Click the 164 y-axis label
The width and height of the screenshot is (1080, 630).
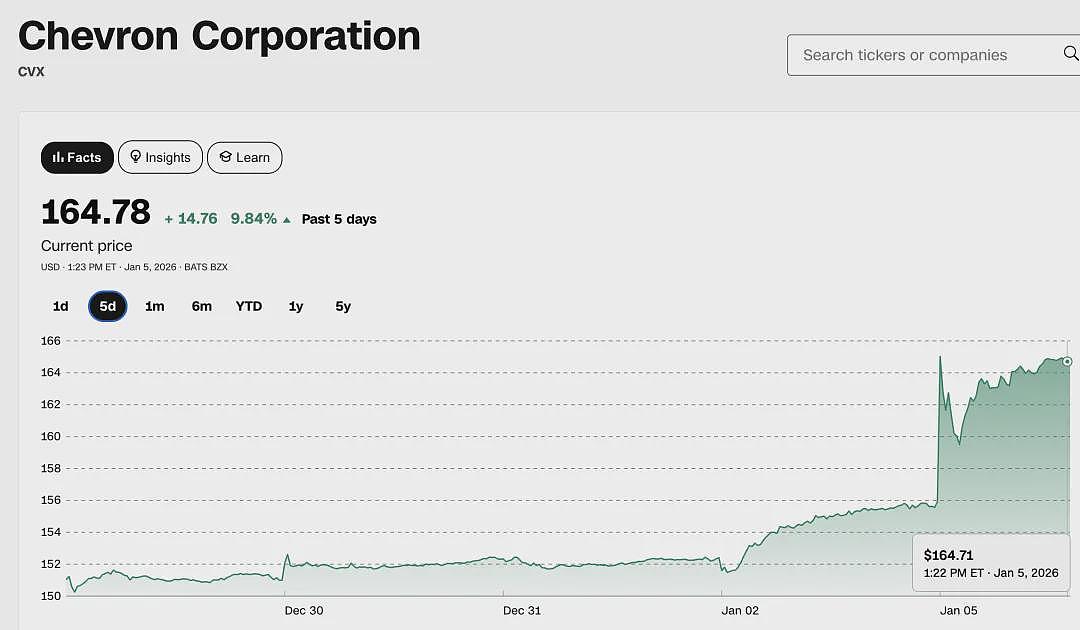tap(51, 372)
